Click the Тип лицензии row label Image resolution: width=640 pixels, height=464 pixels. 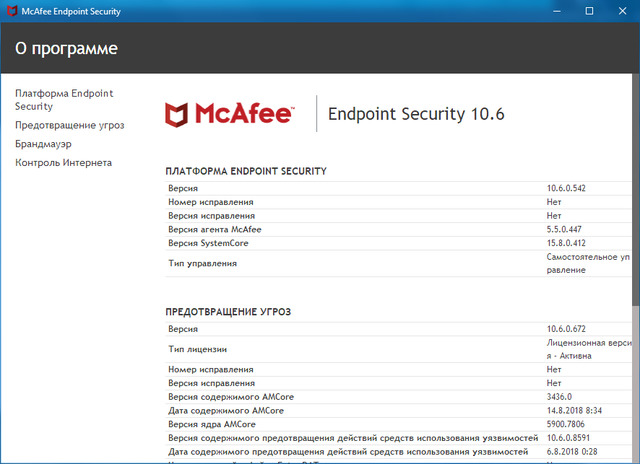(198, 349)
